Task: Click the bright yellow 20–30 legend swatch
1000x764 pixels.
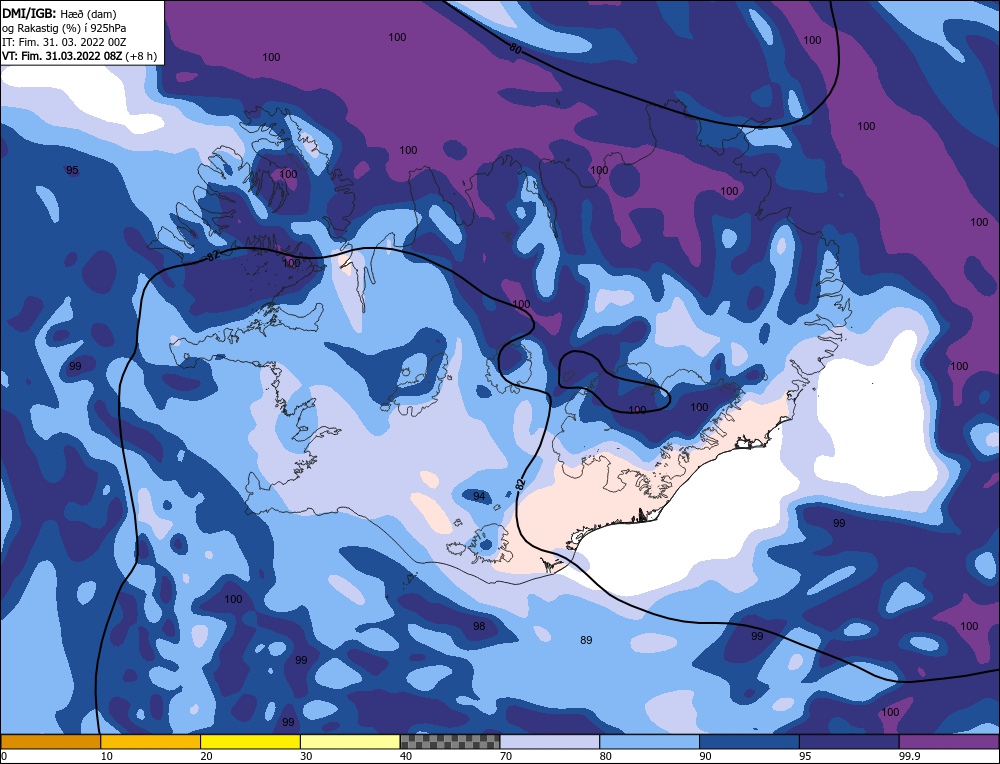Action: tap(250, 741)
